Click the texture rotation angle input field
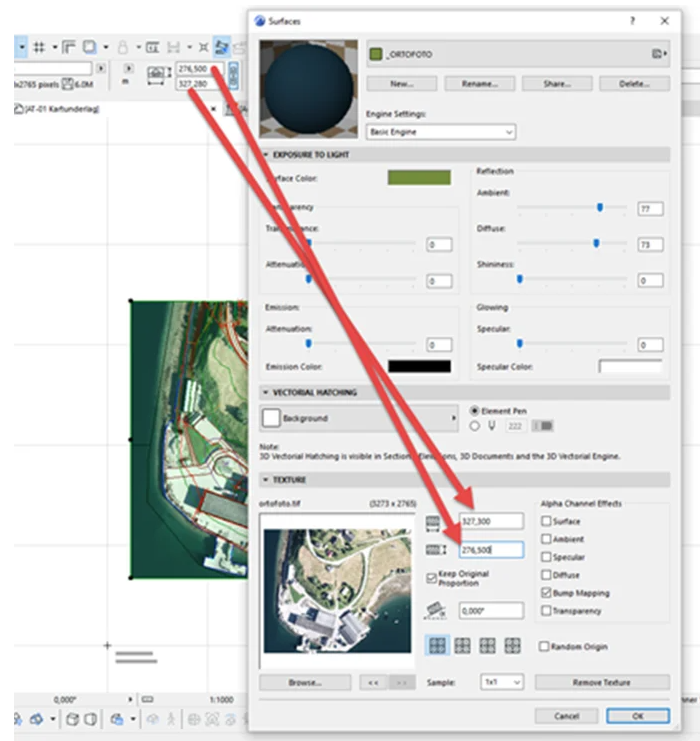The height and width of the screenshot is (741, 700). point(490,610)
